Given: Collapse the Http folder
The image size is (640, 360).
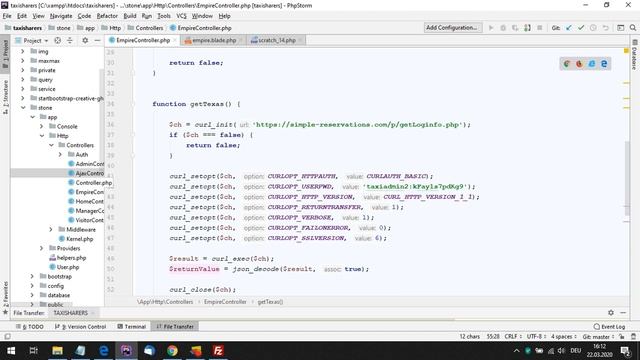Looking at the screenshot, I should tap(42, 136).
